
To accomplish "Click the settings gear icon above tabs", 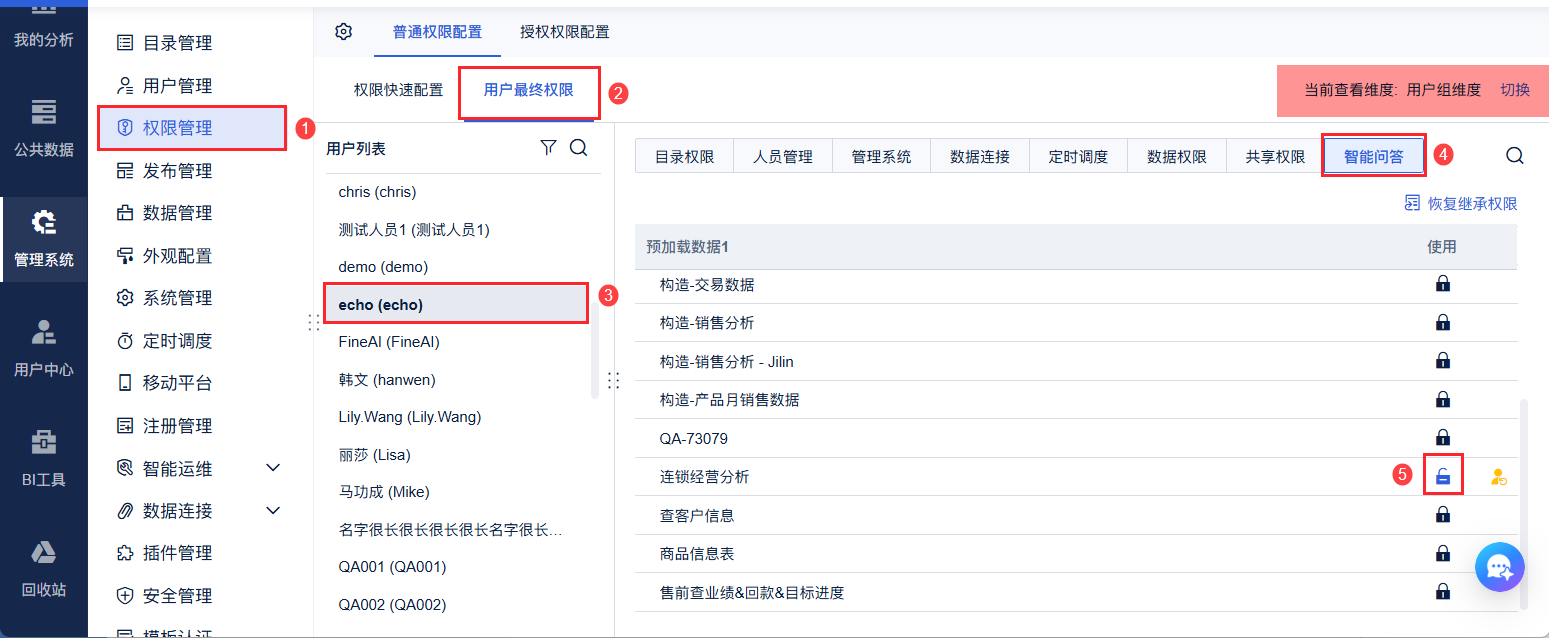I will (x=344, y=31).
